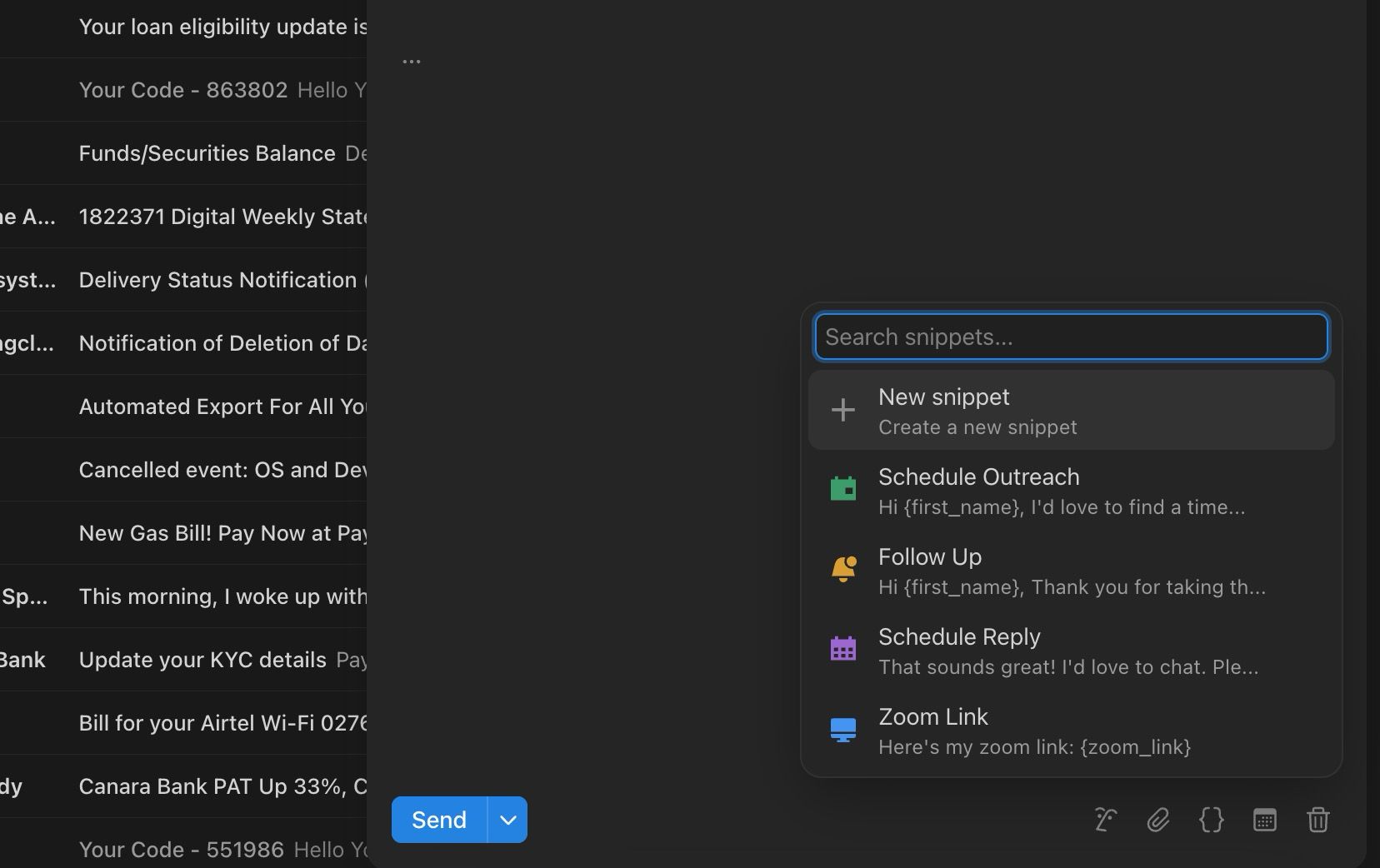1380x868 pixels.
Task: Open the Your Code - 863802 email
Action: click(x=183, y=90)
